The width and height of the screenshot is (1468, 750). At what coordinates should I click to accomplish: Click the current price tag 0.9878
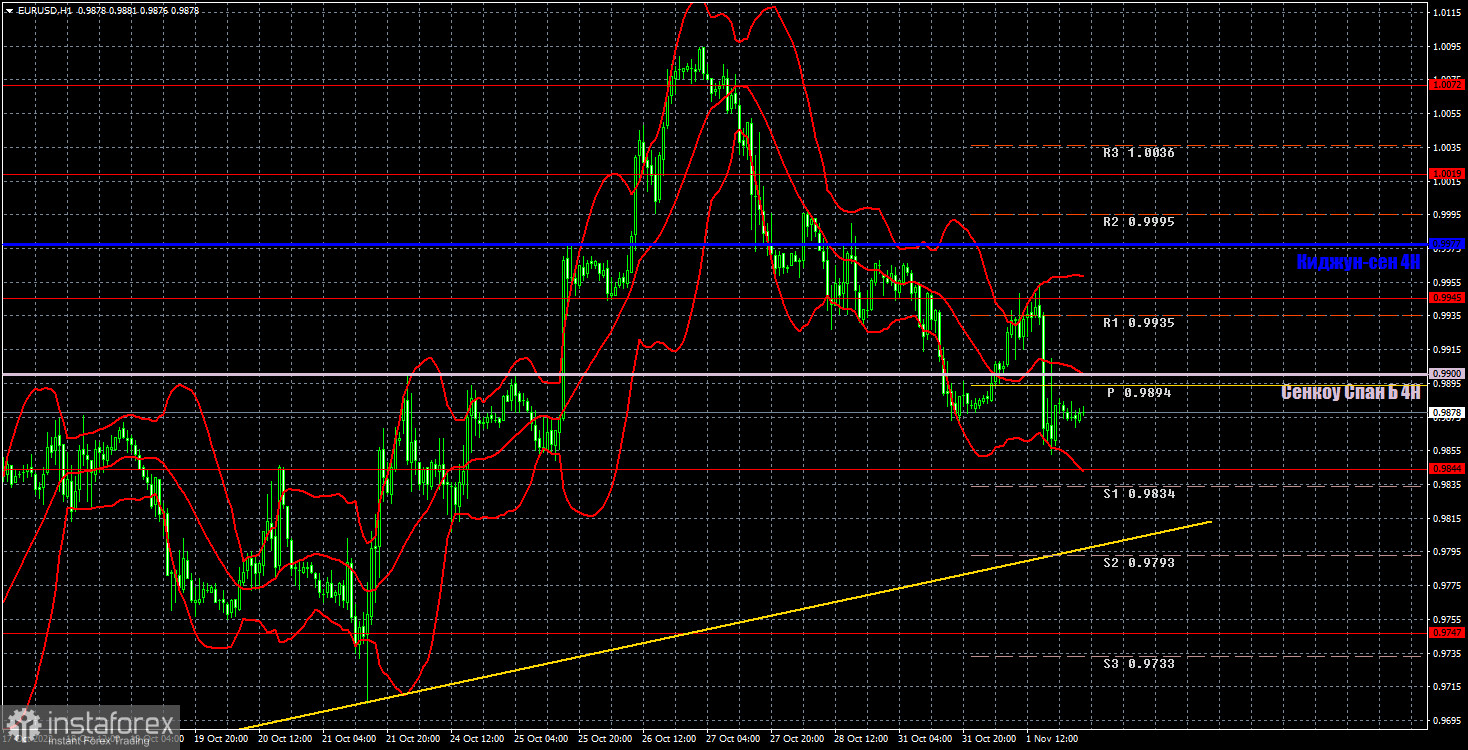[1447, 412]
